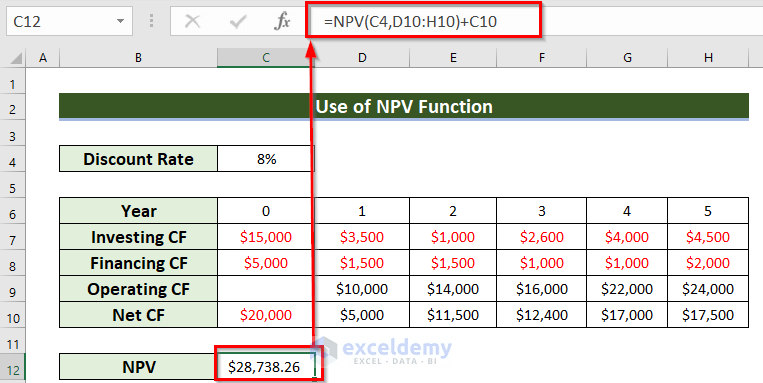Click the 'NPV' label cell

[x=139, y=367]
